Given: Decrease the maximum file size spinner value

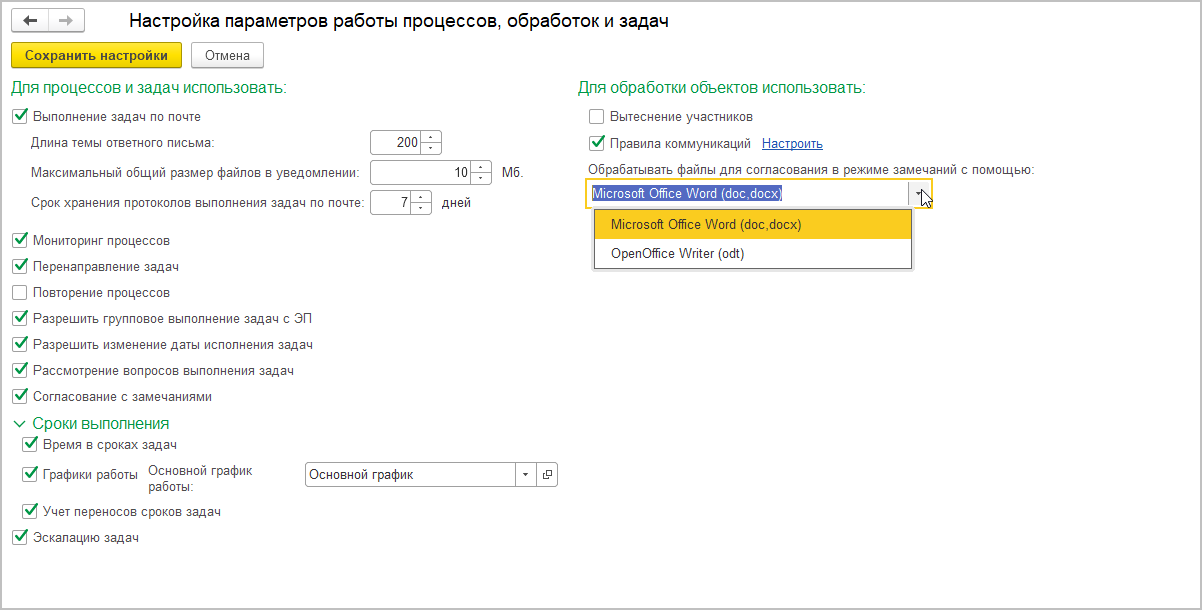Looking at the screenshot, I should point(482,178).
